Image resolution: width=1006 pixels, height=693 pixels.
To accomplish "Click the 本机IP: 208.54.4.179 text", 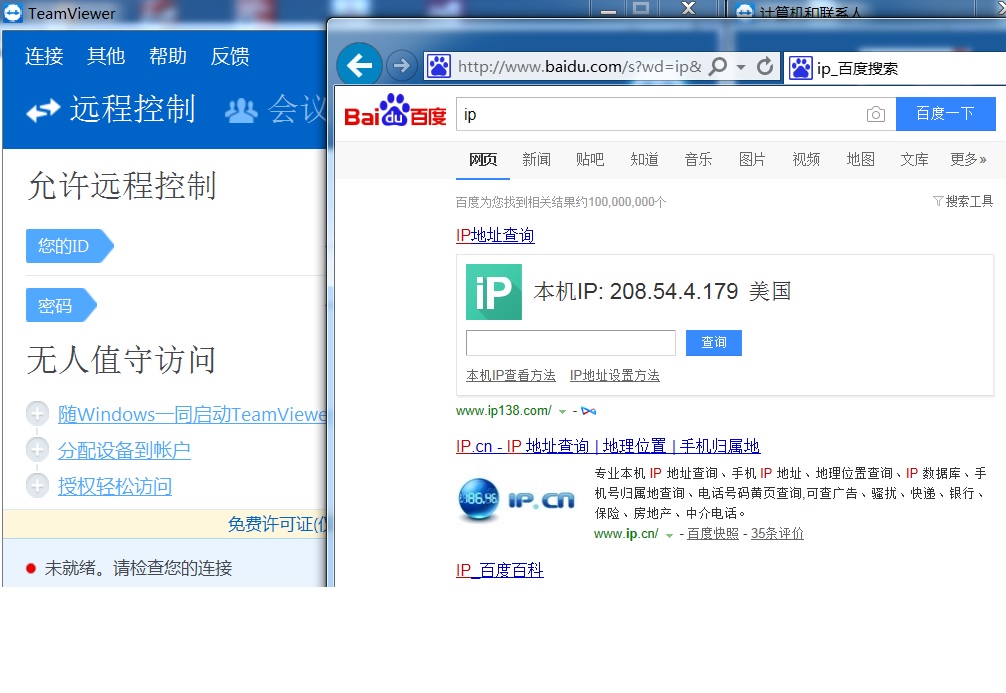I will click(636, 291).
